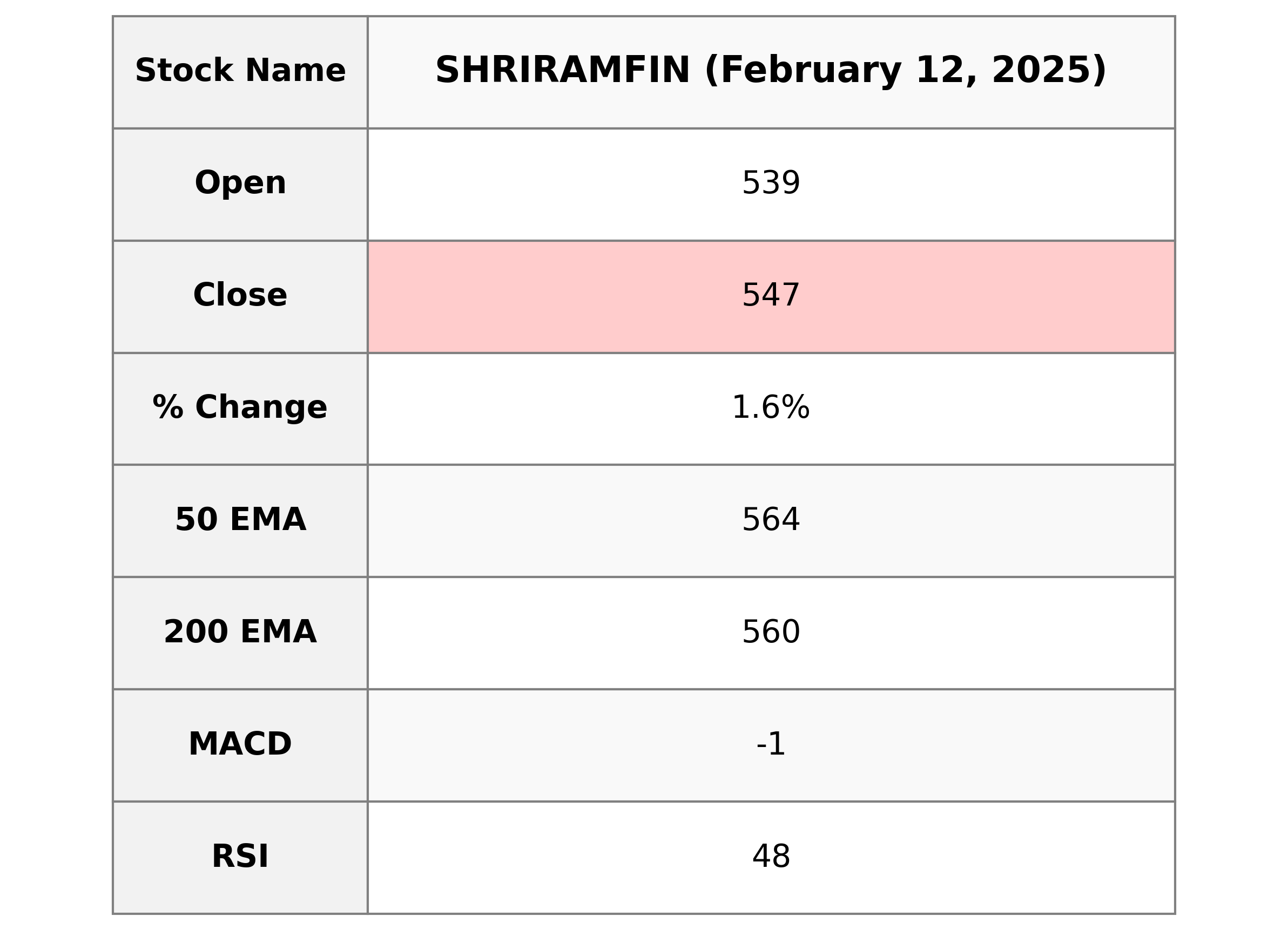The width and height of the screenshot is (1288, 930).
Task: Click the Open price value 539
Action: point(771,184)
